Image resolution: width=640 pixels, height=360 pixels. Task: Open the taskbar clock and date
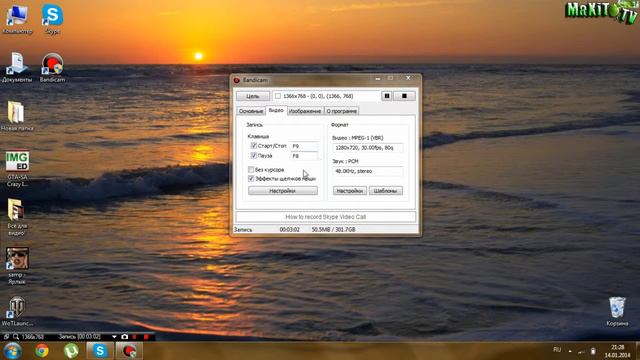[x=618, y=351]
